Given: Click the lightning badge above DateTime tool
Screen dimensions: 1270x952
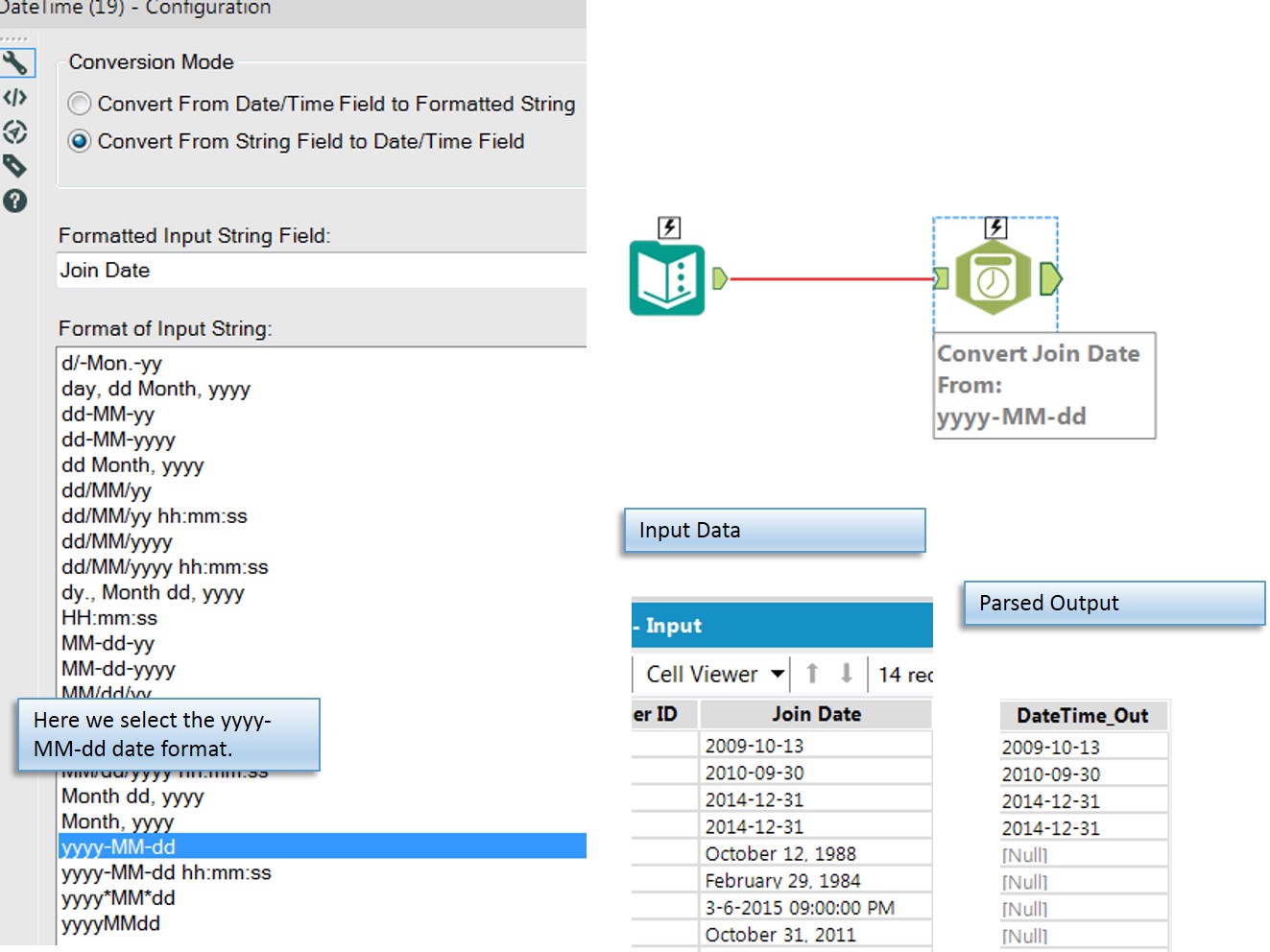Looking at the screenshot, I should pos(995,227).
